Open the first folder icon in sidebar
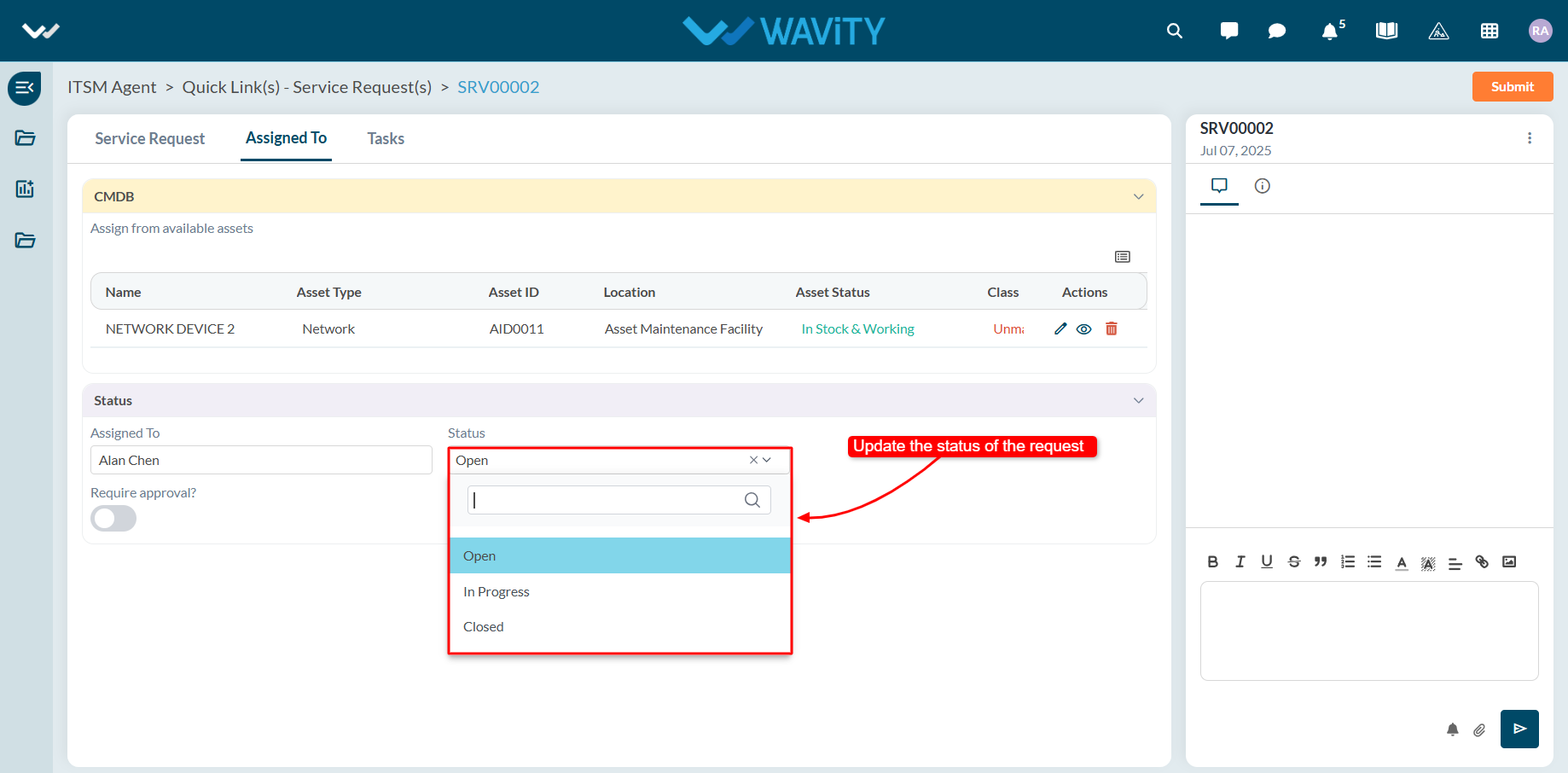 [25, 138]
